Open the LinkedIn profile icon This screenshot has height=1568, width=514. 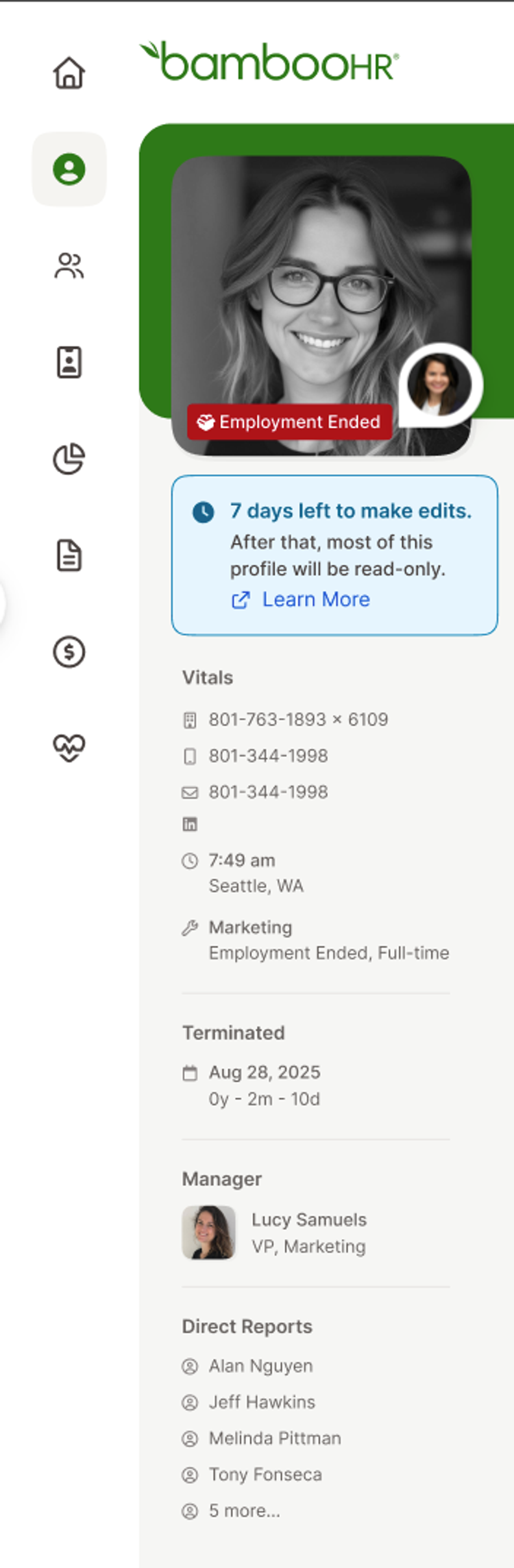(x=190, y=824)
